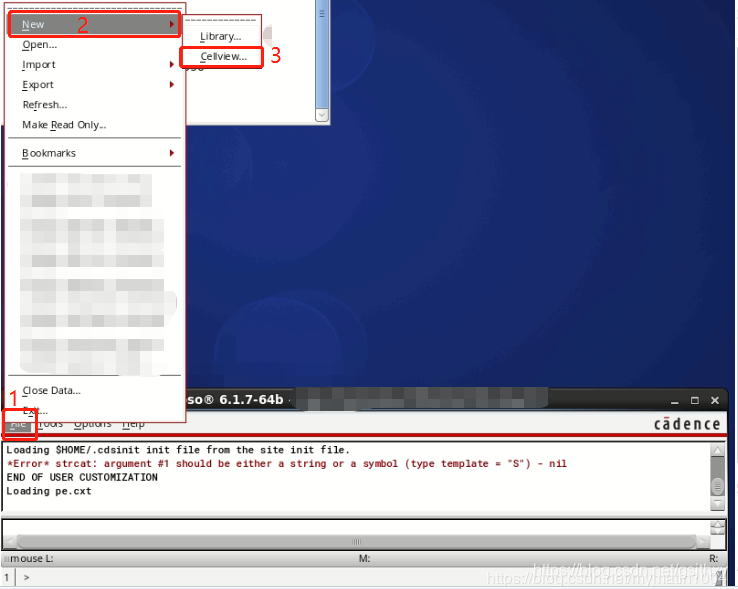This screenshot has width=738, height=589.
Task: Click the Import submenu arrow
Action: click(172, 65)
